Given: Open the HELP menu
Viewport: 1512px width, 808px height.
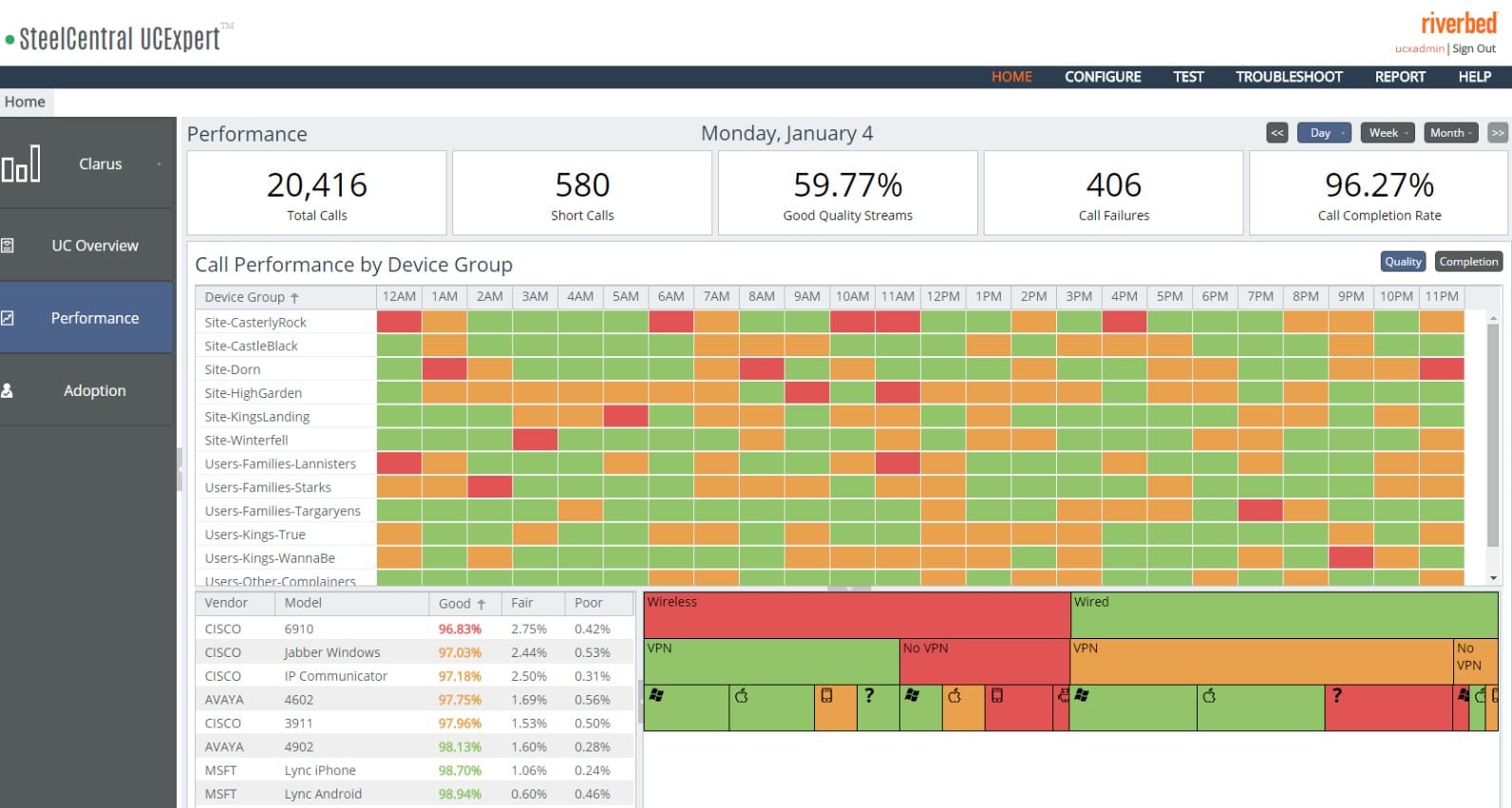Looking at the screenshot, I should tap(1475, 77).
